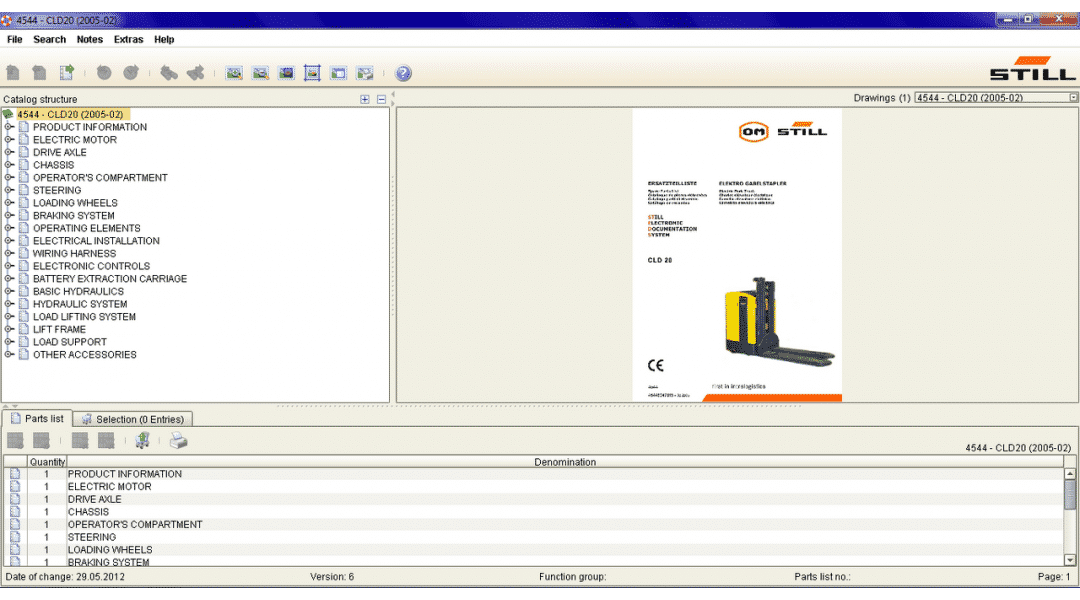Click the Quantity column header
The height and width of the screenshot is (600, 1080).
point(47,462)
